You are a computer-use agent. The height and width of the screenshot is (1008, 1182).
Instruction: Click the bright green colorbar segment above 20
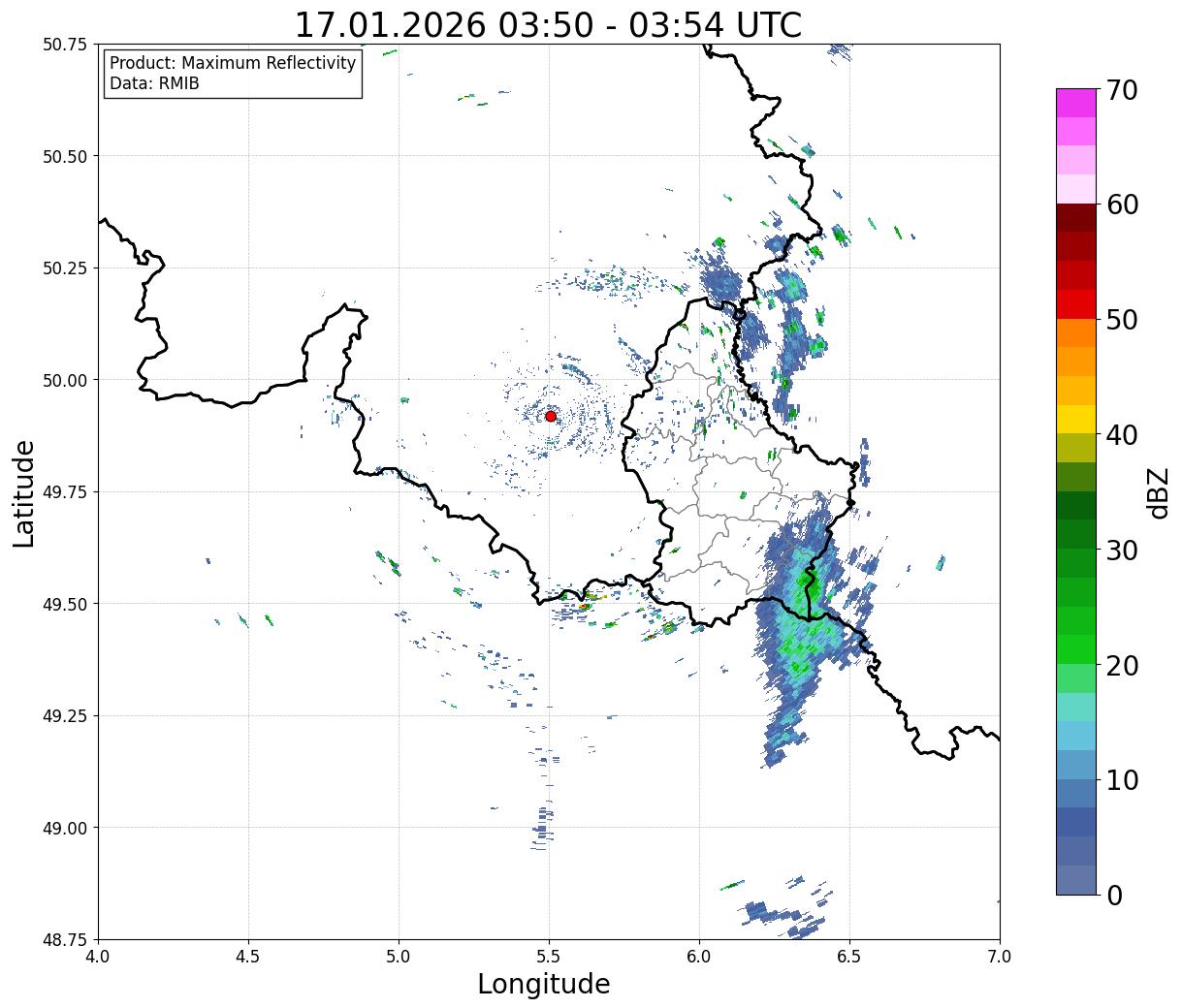point(1076,649)
